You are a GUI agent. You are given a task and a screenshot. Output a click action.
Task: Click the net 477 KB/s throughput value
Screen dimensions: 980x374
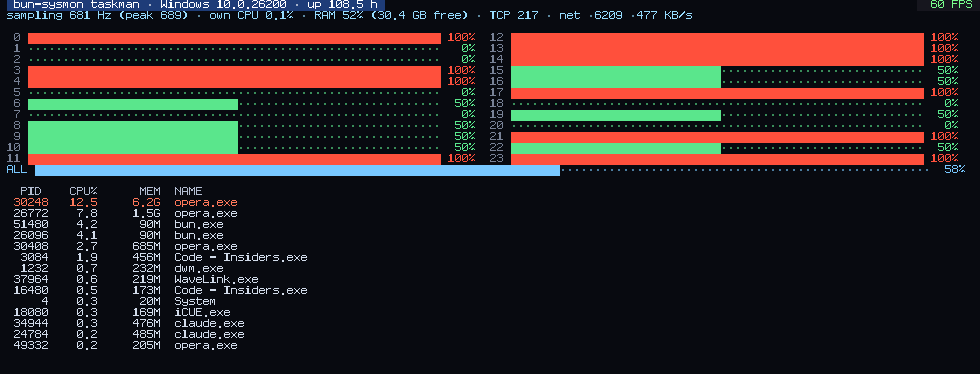664,16
